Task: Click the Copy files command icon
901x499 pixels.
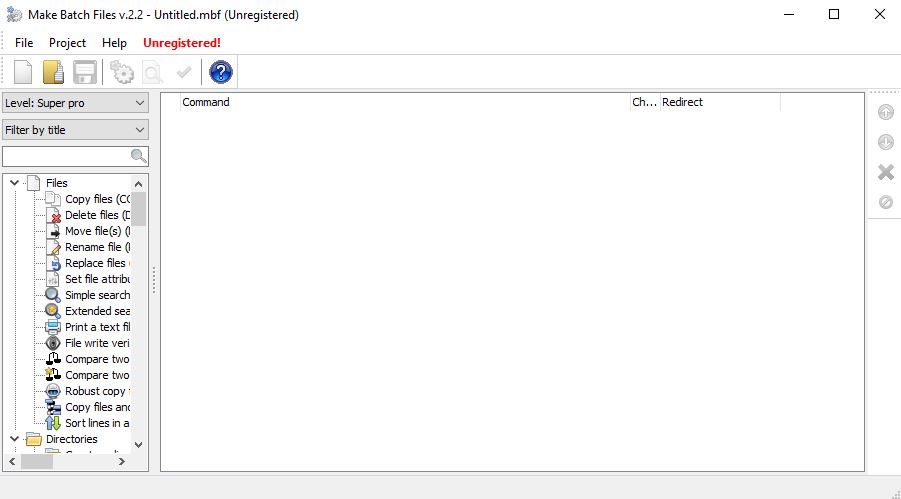Action: (x=53, y=199)
